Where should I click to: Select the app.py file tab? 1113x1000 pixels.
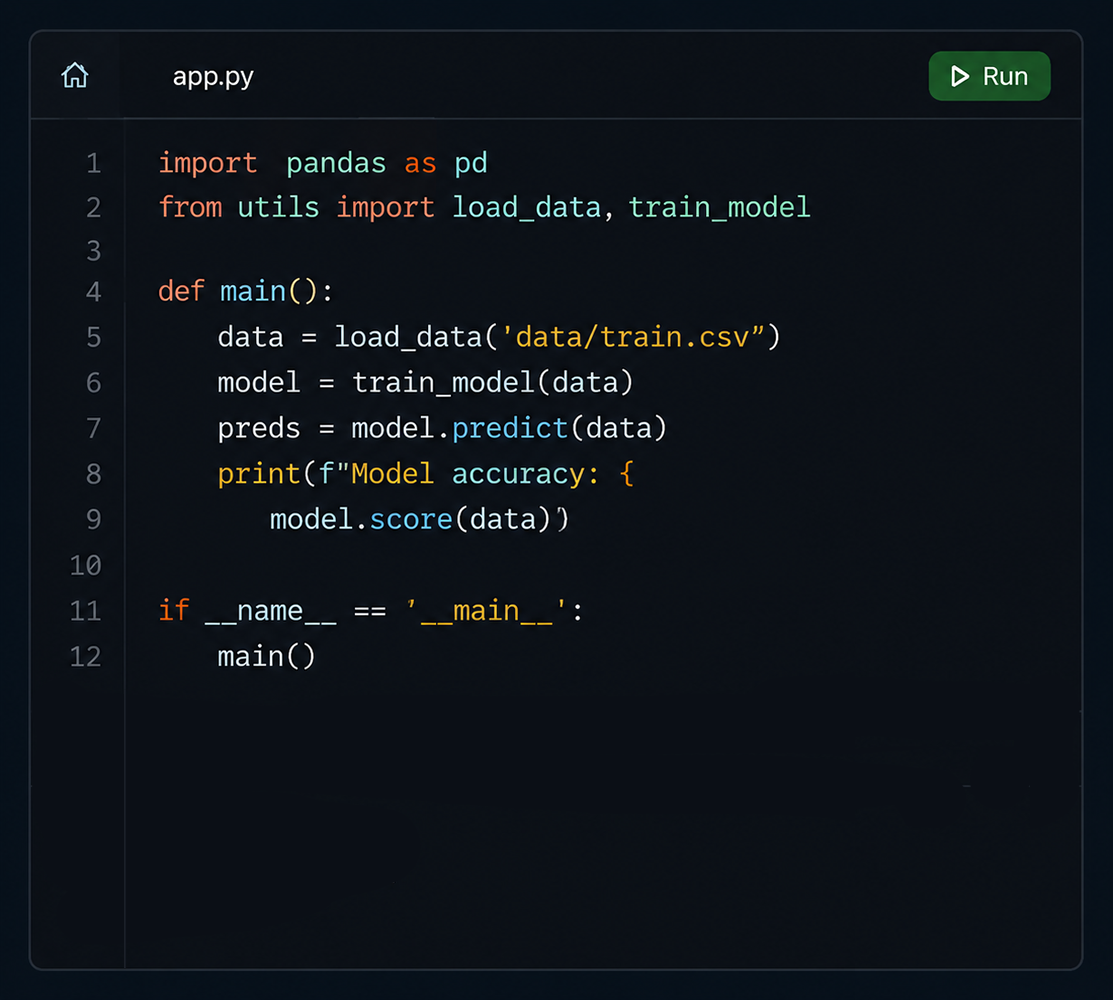(213, 76)
